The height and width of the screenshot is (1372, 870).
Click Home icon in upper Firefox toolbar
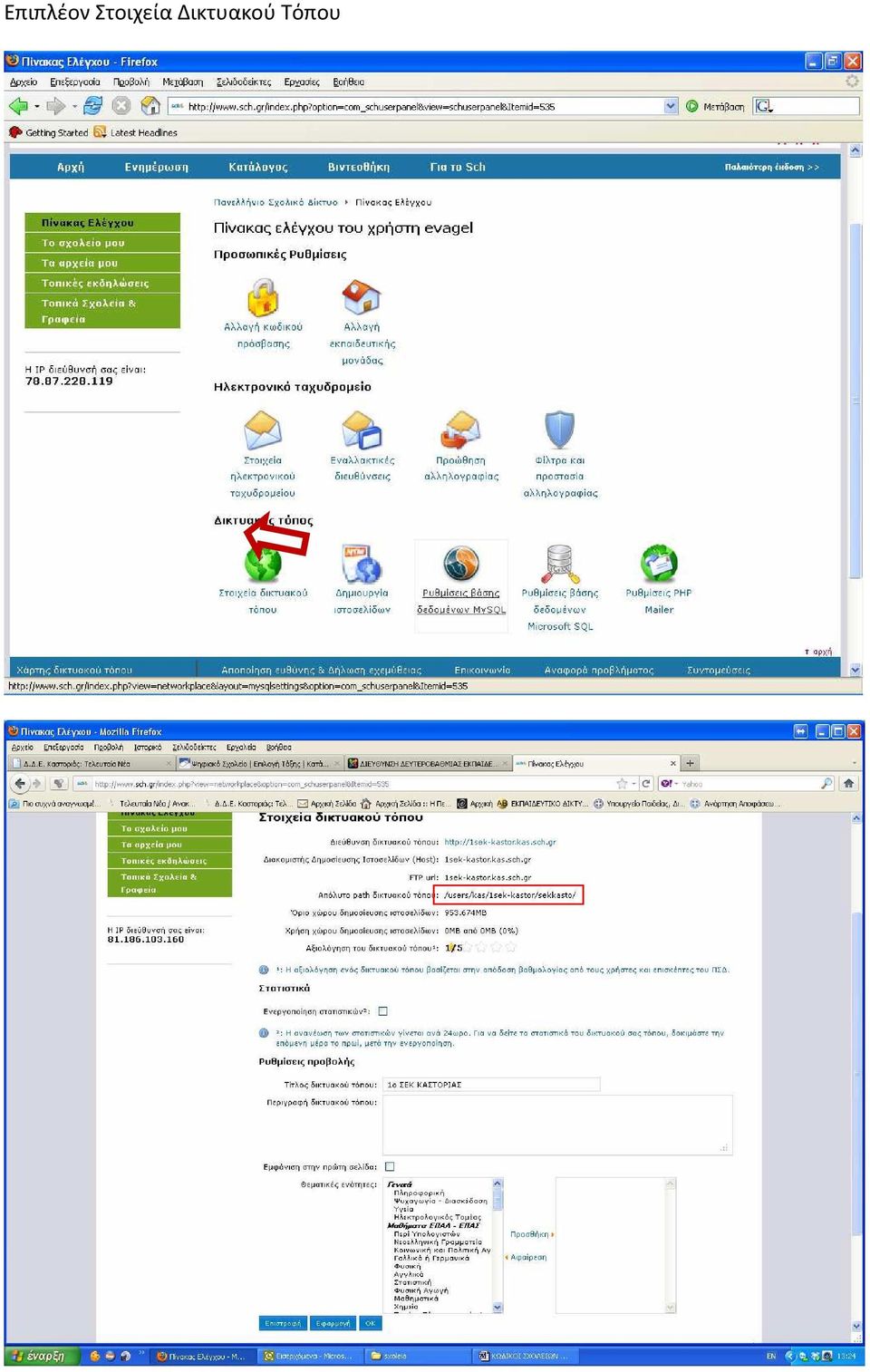[x=150, y=106]
